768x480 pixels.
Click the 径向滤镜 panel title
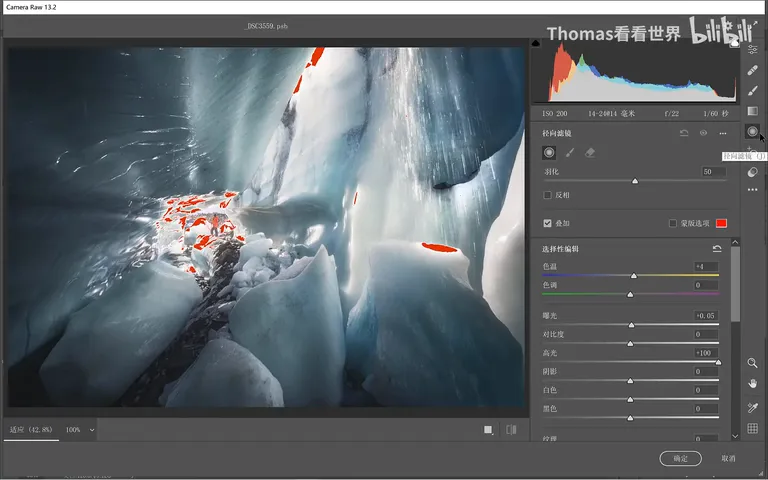click(557, 133)
